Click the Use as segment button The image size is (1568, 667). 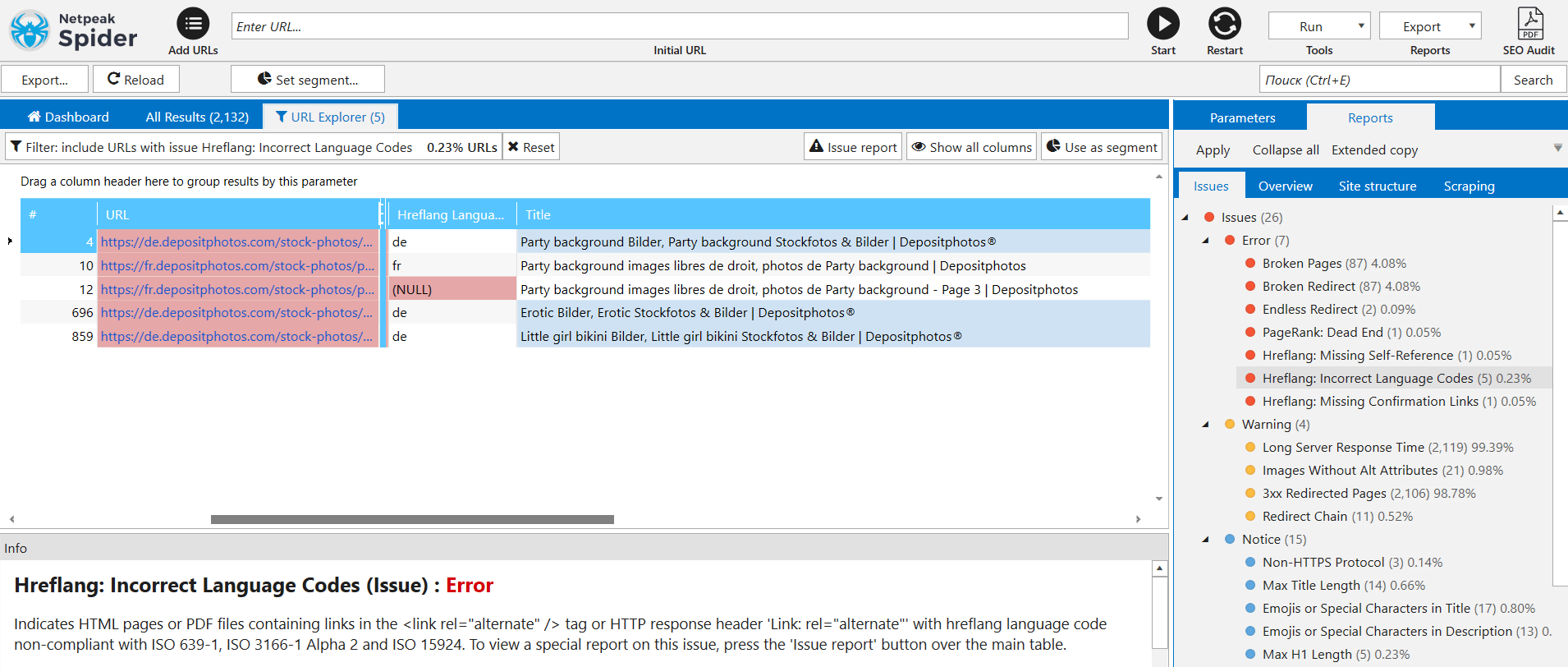(x=1102, y=147)
